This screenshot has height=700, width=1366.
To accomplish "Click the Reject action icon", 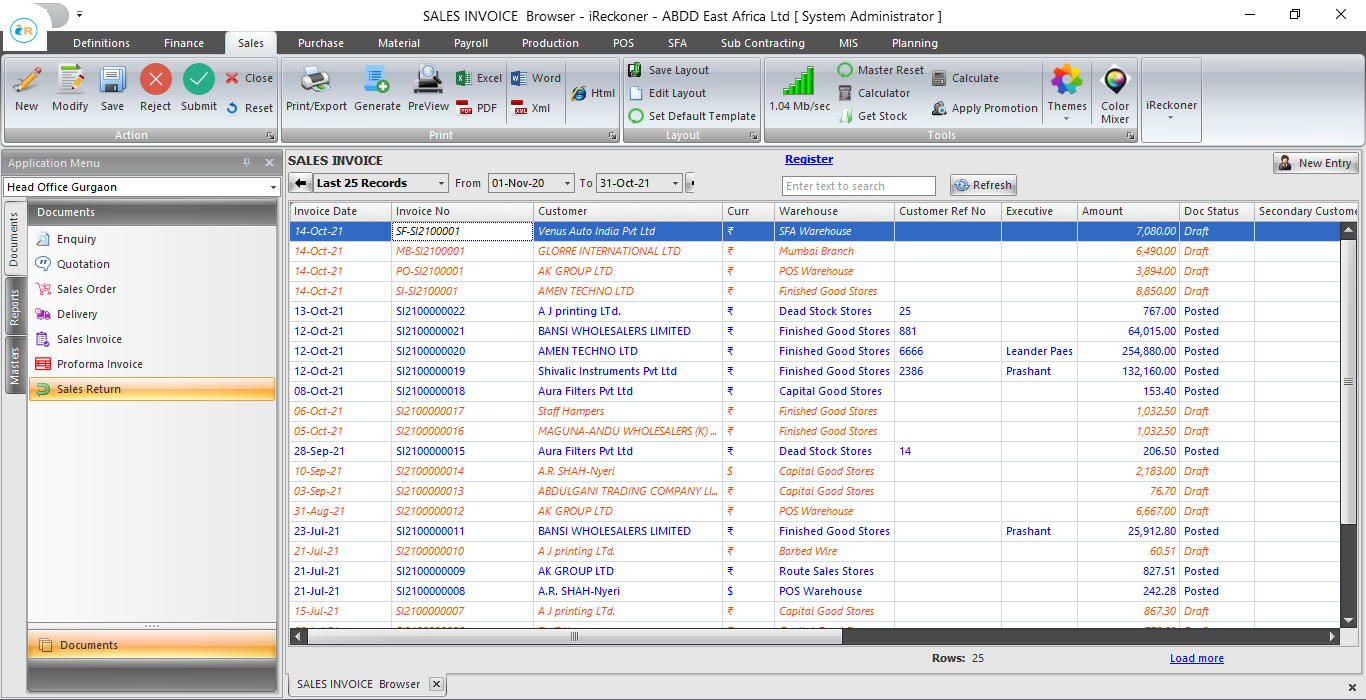I will point(155,81).
